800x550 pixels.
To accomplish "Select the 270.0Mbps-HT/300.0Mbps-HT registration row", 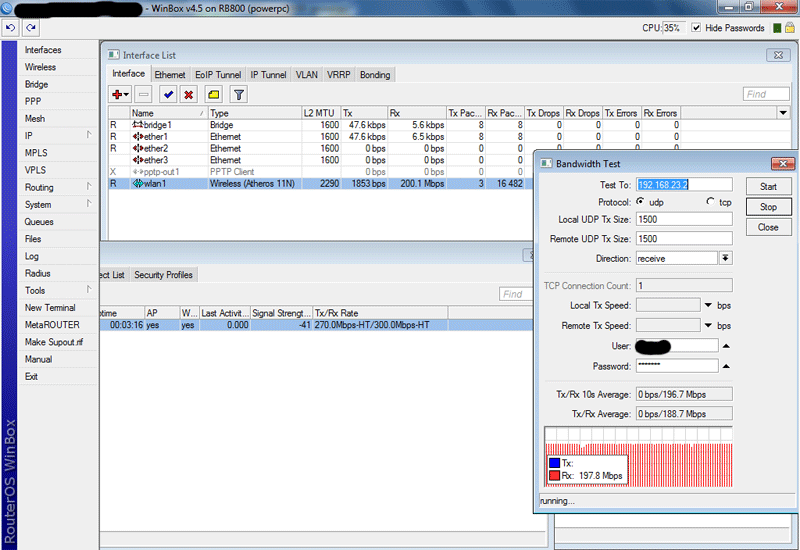I will (316, 325).
